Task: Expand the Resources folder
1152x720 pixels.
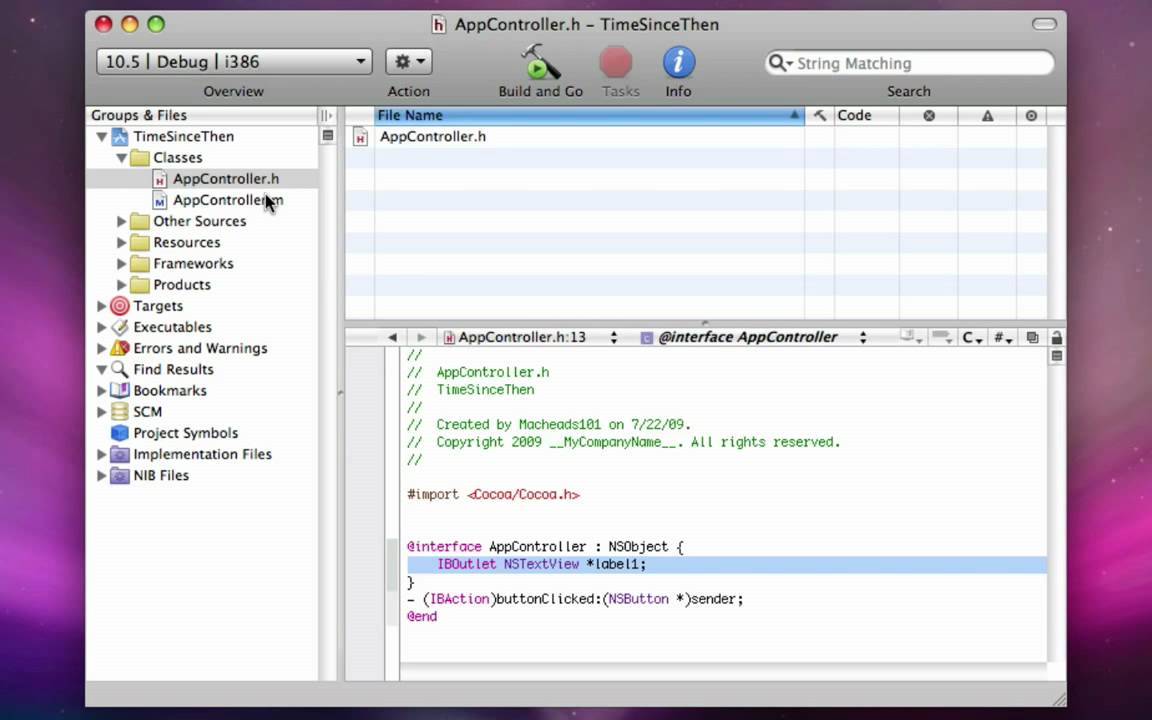Action: click(x=121, y=242)
